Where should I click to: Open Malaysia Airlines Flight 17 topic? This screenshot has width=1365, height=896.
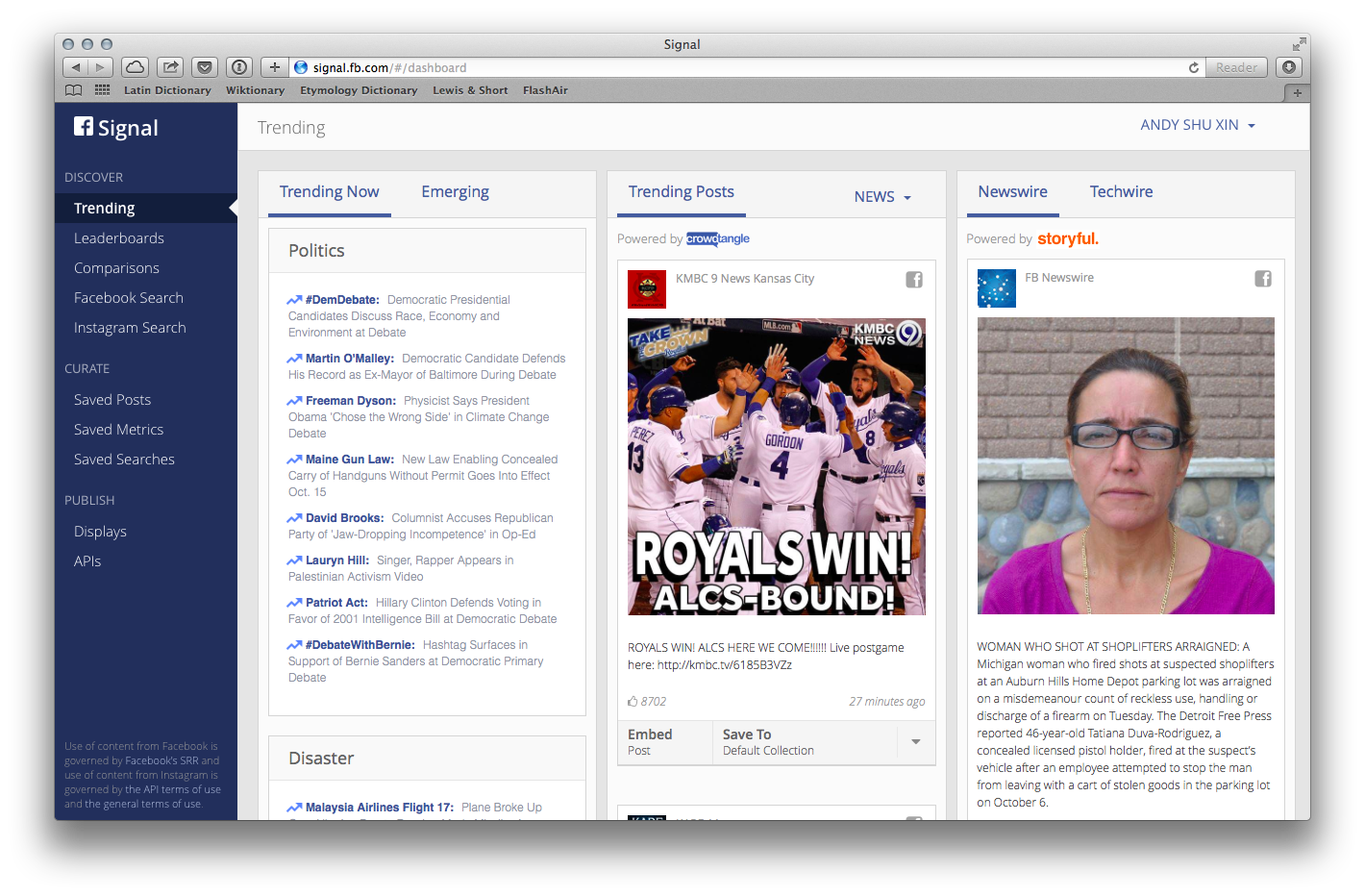[x=380, y=808]
